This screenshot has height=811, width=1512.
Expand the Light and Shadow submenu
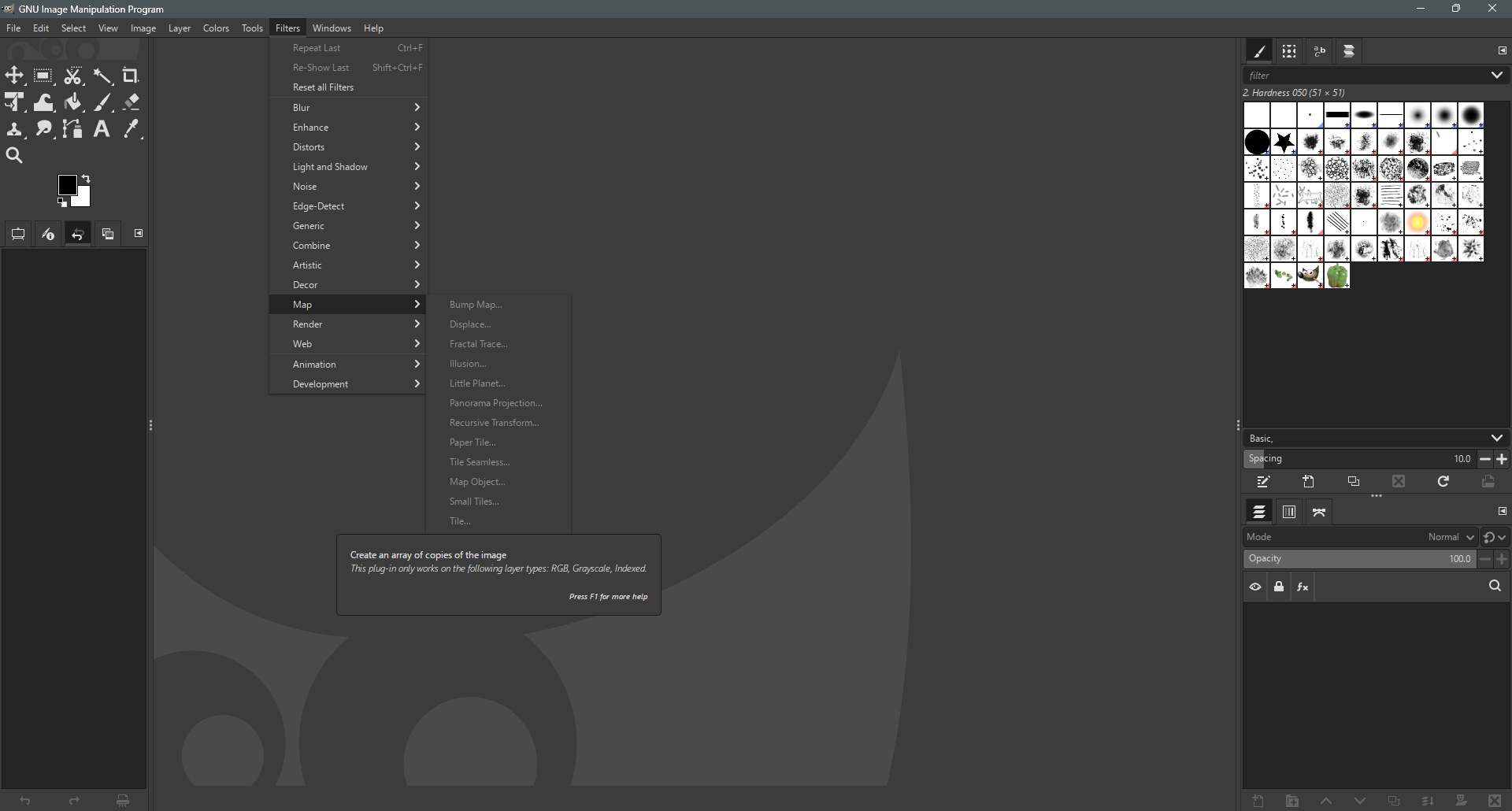point(348,167)
